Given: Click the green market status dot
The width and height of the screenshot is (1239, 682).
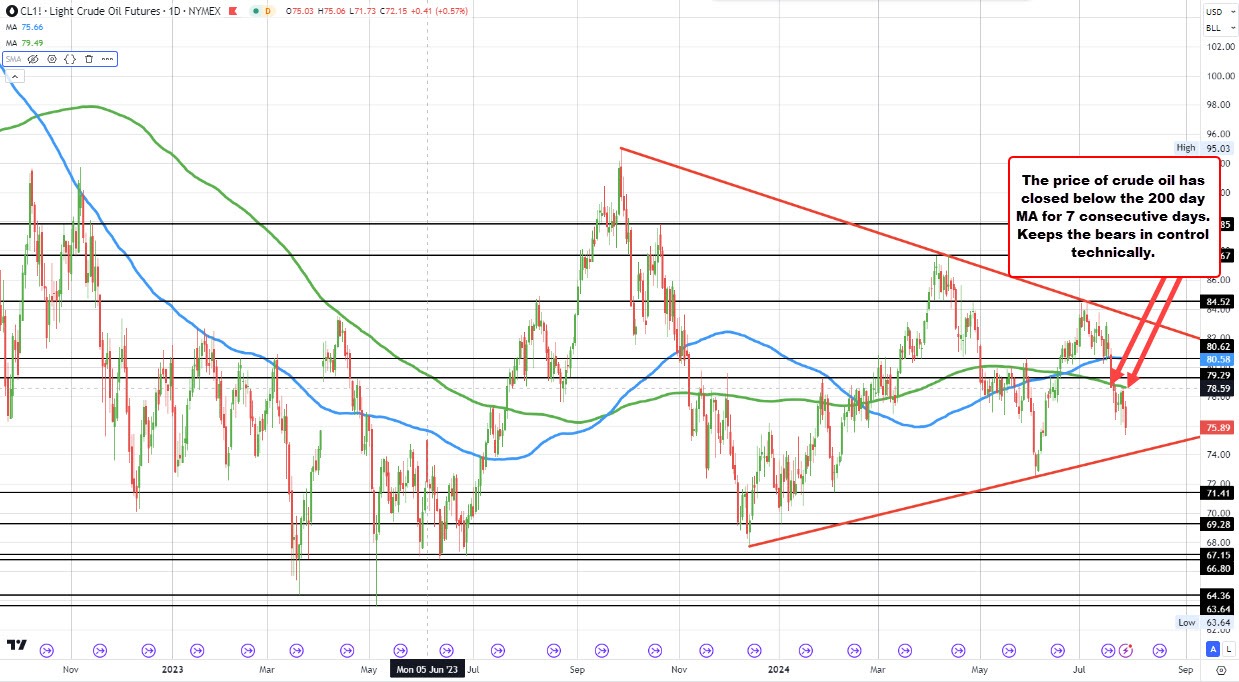Looking at the screenshot, I should pos(256,10).
